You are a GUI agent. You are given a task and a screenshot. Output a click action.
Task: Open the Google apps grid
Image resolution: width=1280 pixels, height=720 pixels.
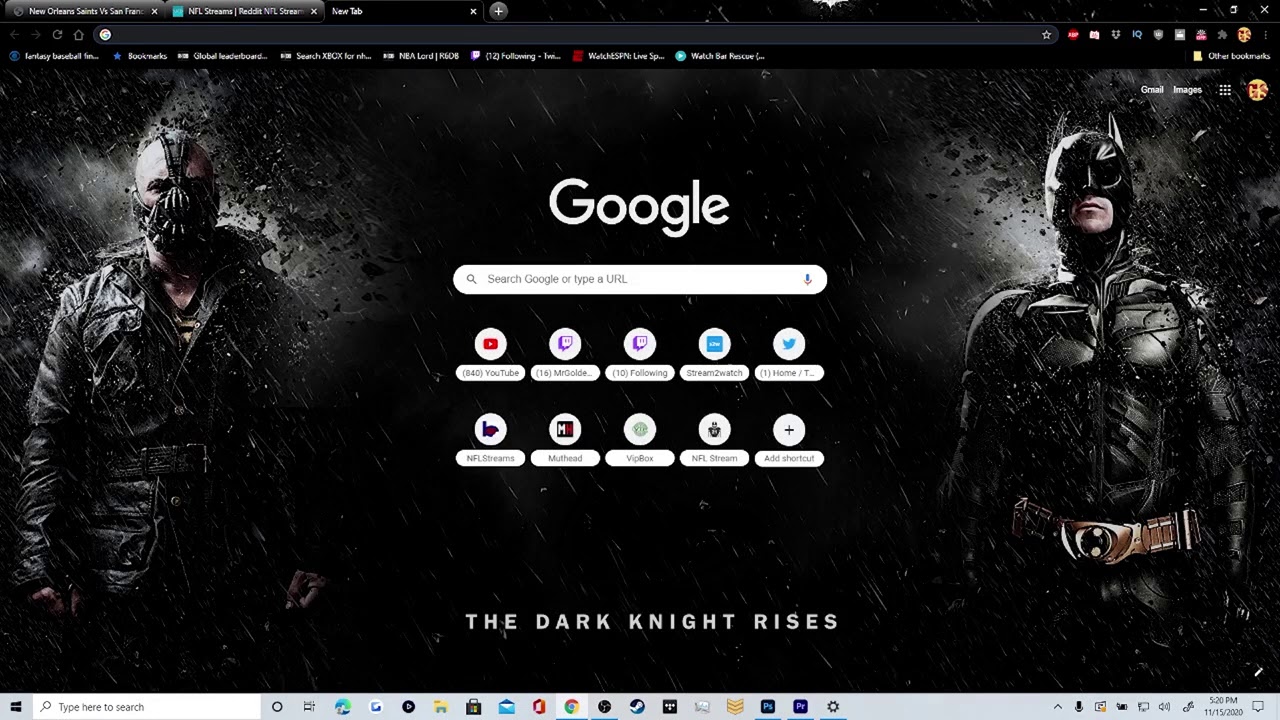[1224, 90]
